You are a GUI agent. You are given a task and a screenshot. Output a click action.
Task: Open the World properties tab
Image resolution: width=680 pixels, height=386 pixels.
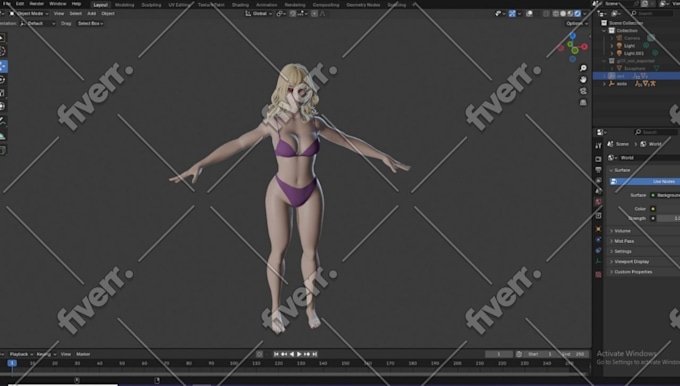[598, 202]
